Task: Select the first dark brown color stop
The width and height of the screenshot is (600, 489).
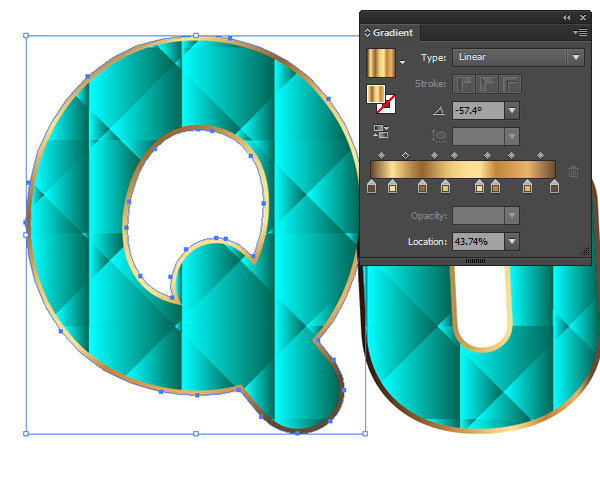Action: 371,187
